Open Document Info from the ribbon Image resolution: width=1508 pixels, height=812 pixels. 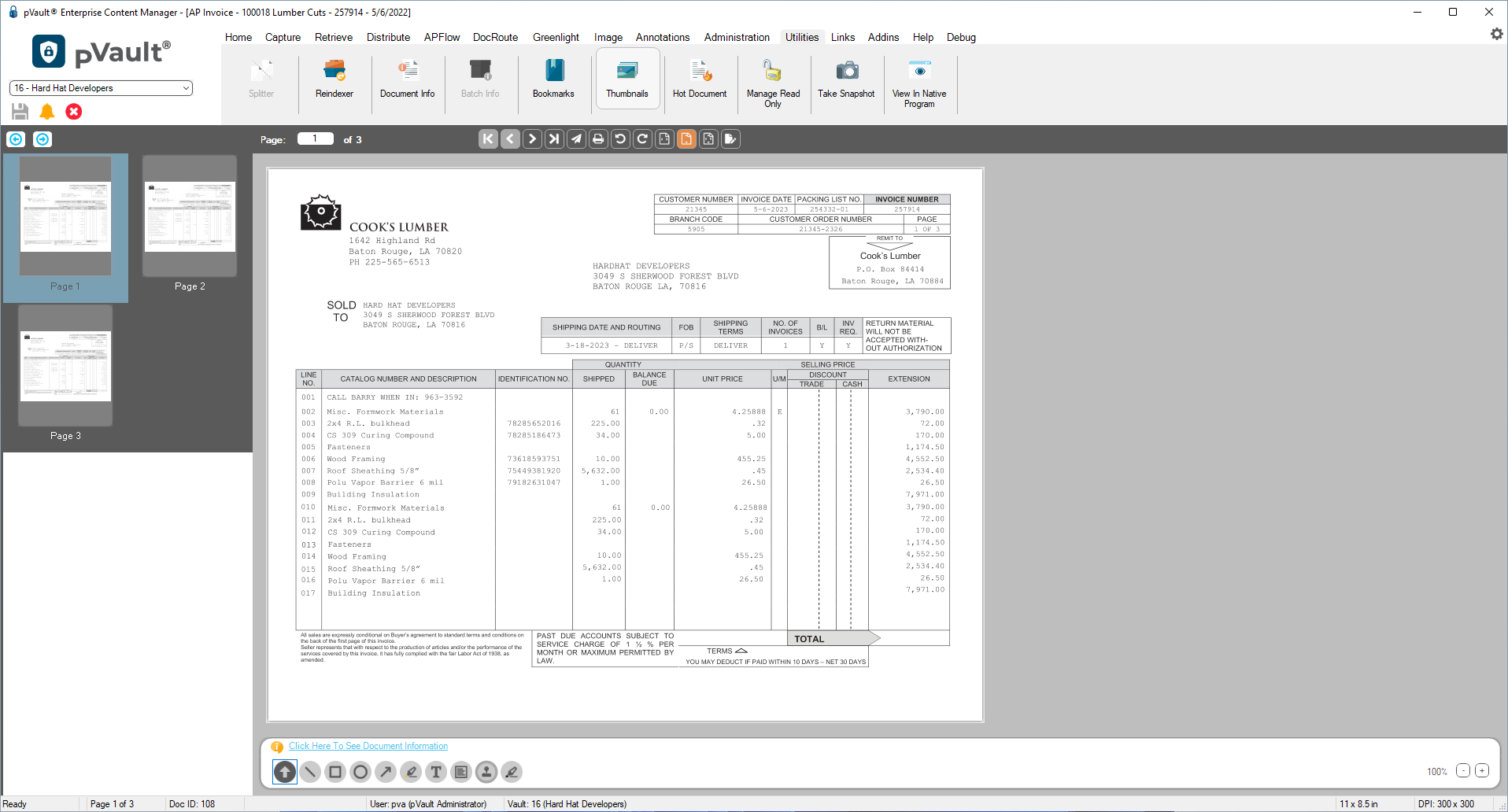click(x=407, y=79)
